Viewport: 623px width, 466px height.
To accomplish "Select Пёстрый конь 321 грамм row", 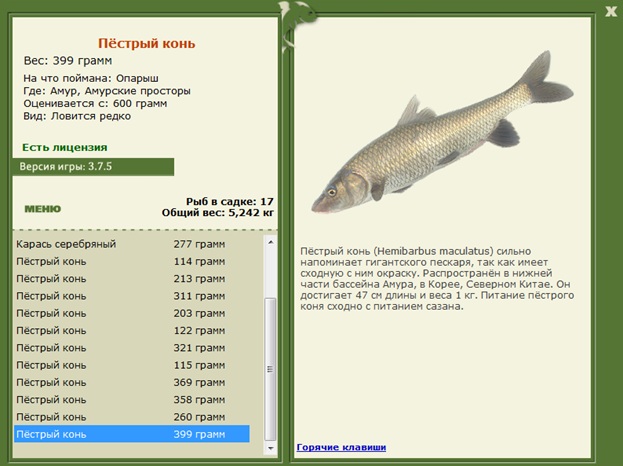I will pos(132,348).
